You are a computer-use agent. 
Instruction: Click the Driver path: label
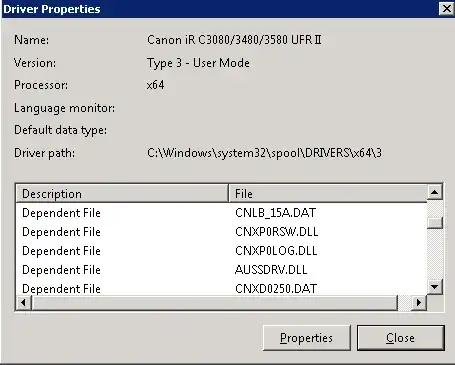pyautogui.click(x=45, y=153)
